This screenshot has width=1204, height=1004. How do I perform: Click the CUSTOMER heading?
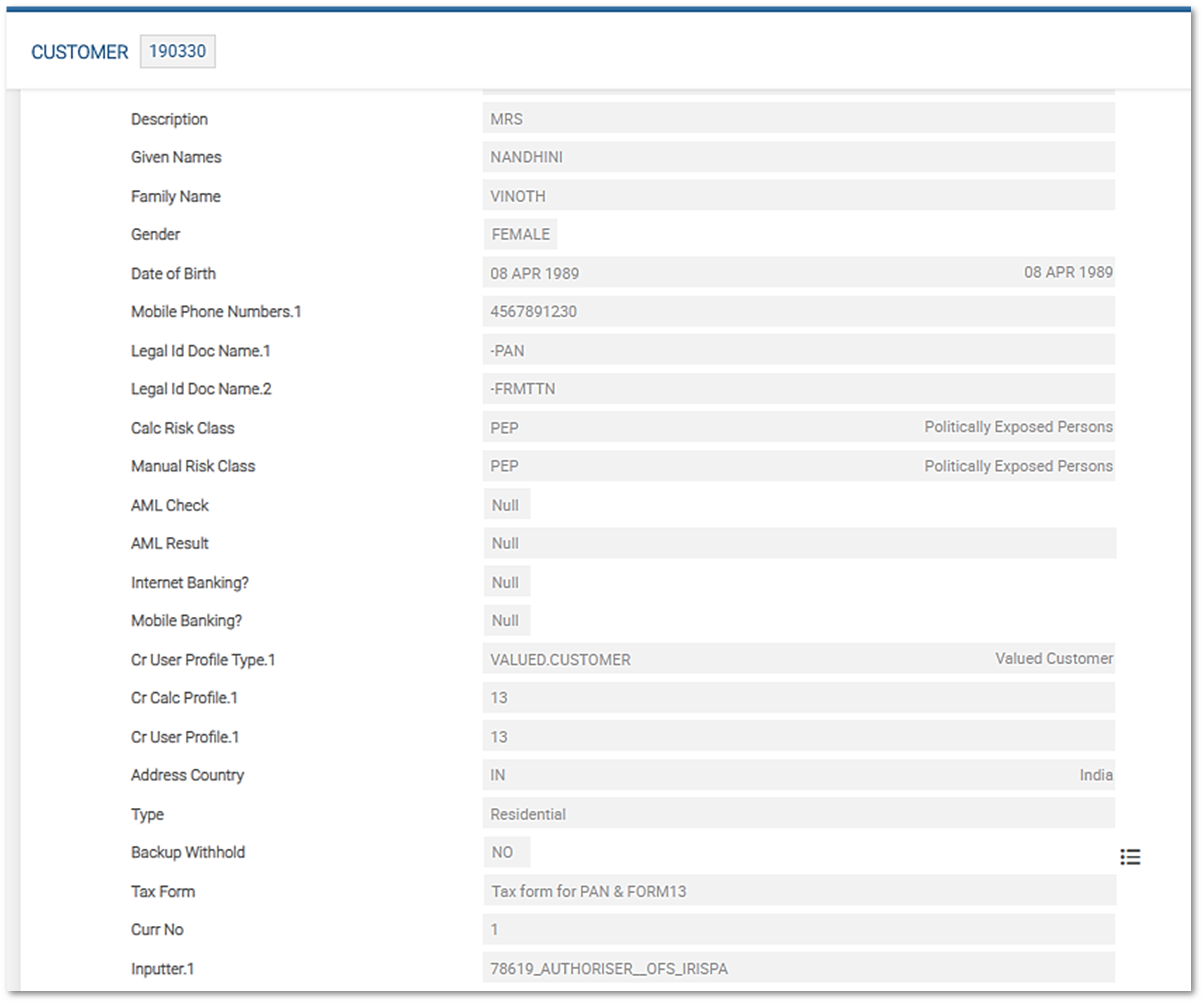(80, 52)
